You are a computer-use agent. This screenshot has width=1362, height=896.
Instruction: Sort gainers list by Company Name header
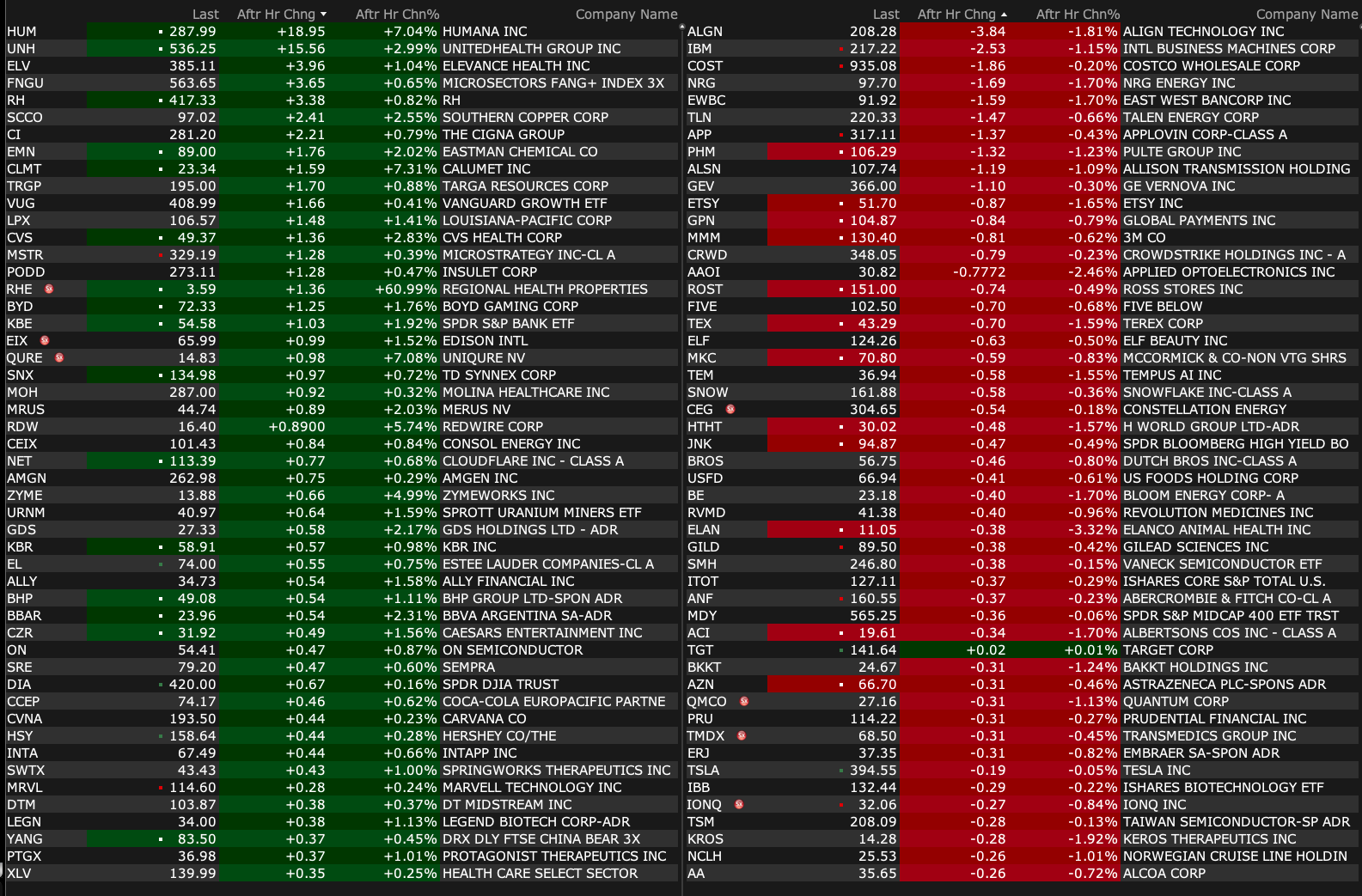click(626, 15)
